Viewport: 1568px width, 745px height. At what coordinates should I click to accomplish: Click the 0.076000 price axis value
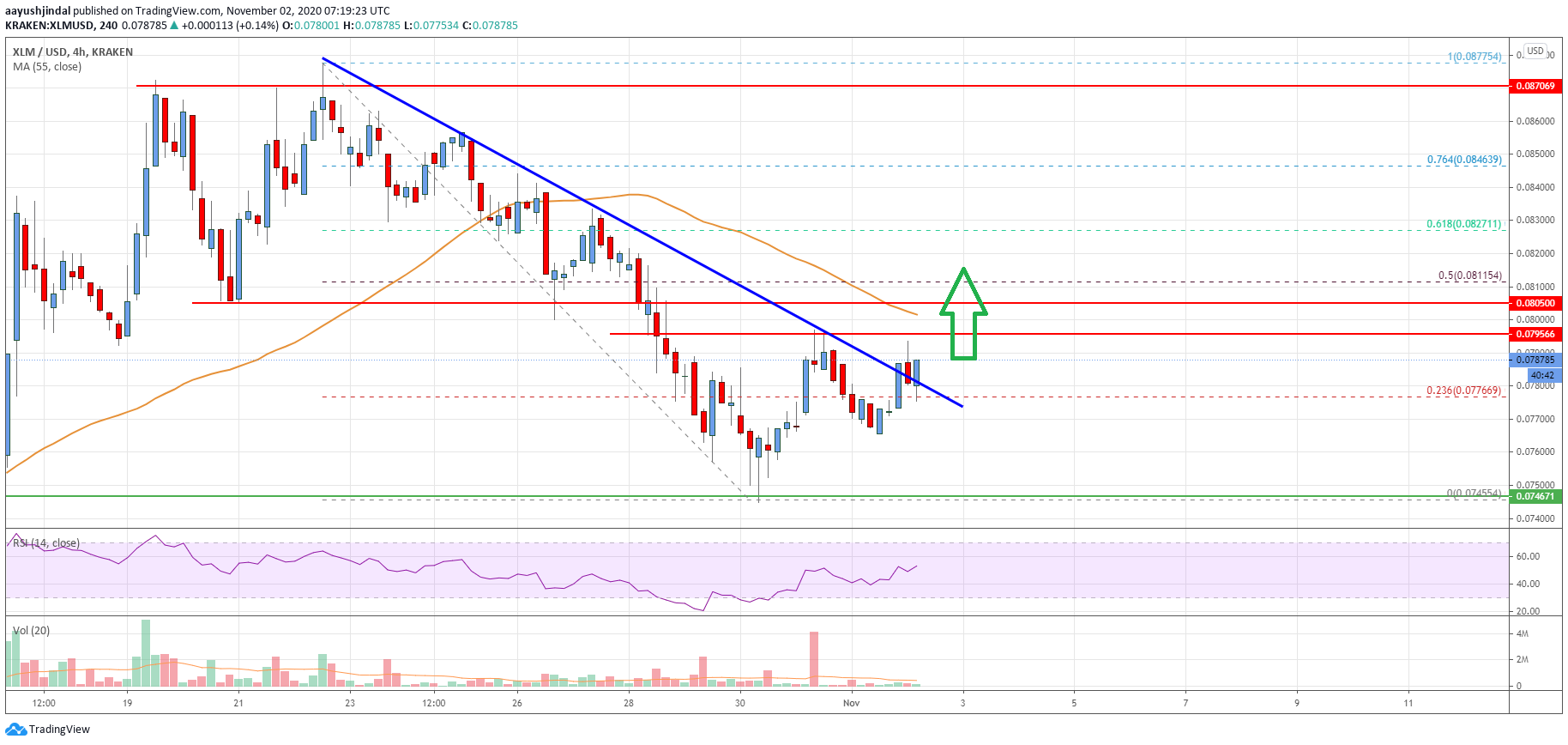(1535, 451)
